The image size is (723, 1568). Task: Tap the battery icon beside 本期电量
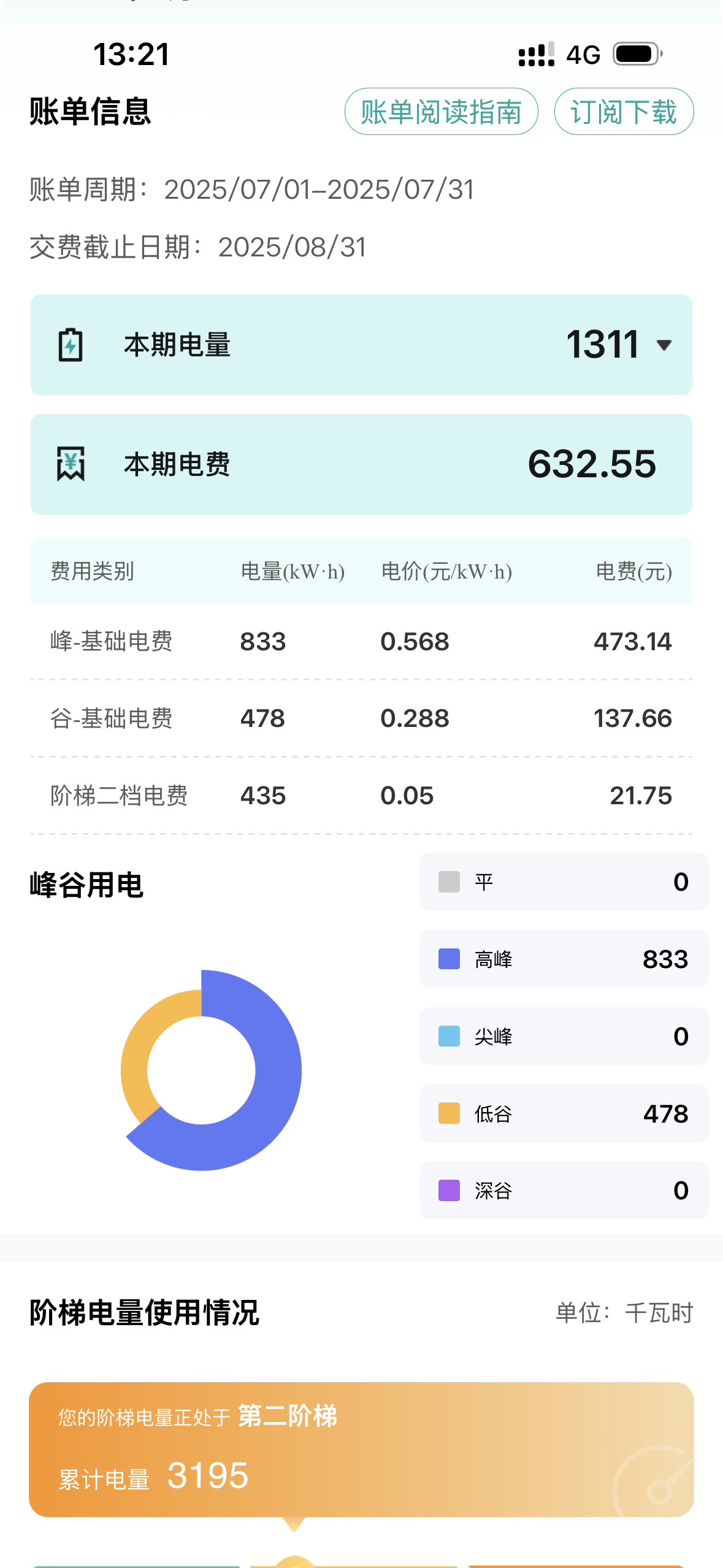pyautogui.click(x=71, y=345)
